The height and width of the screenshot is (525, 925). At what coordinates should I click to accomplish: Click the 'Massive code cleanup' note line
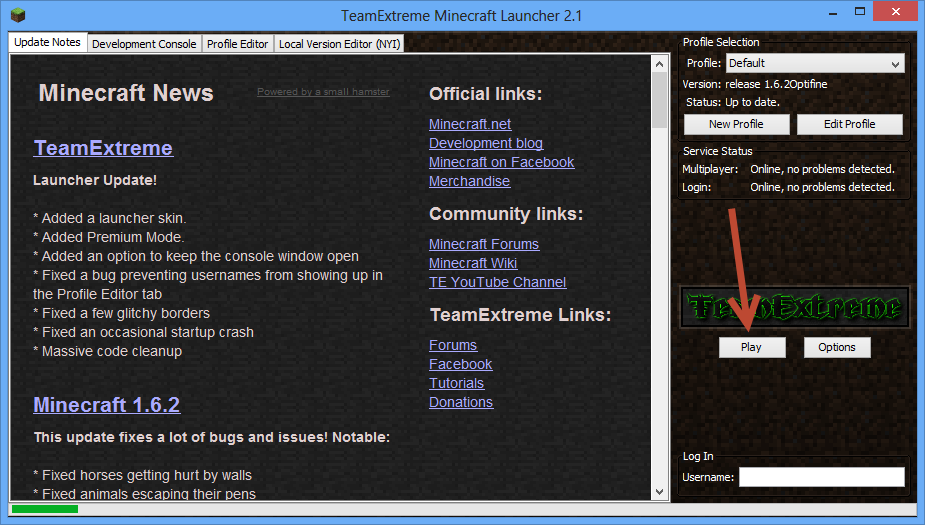[x=108, y=351]
